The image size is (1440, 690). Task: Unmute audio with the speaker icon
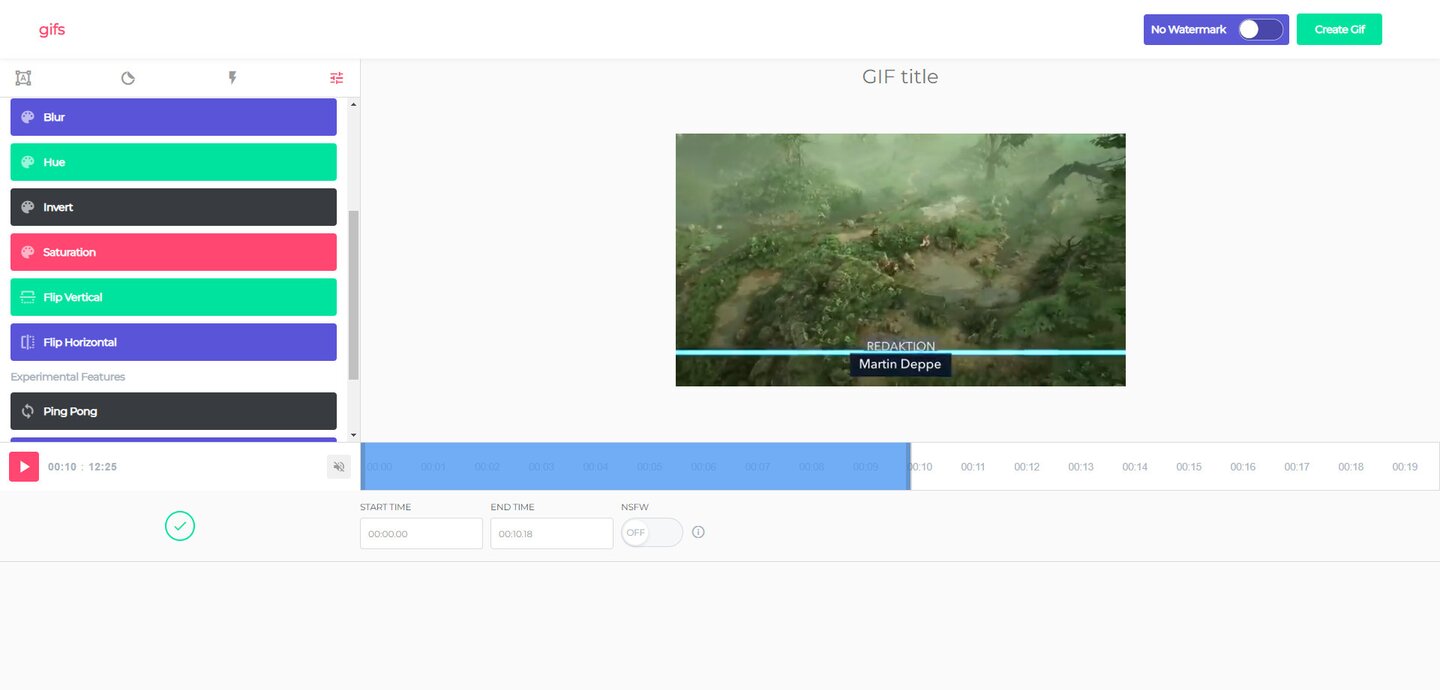tap(339, 467)
